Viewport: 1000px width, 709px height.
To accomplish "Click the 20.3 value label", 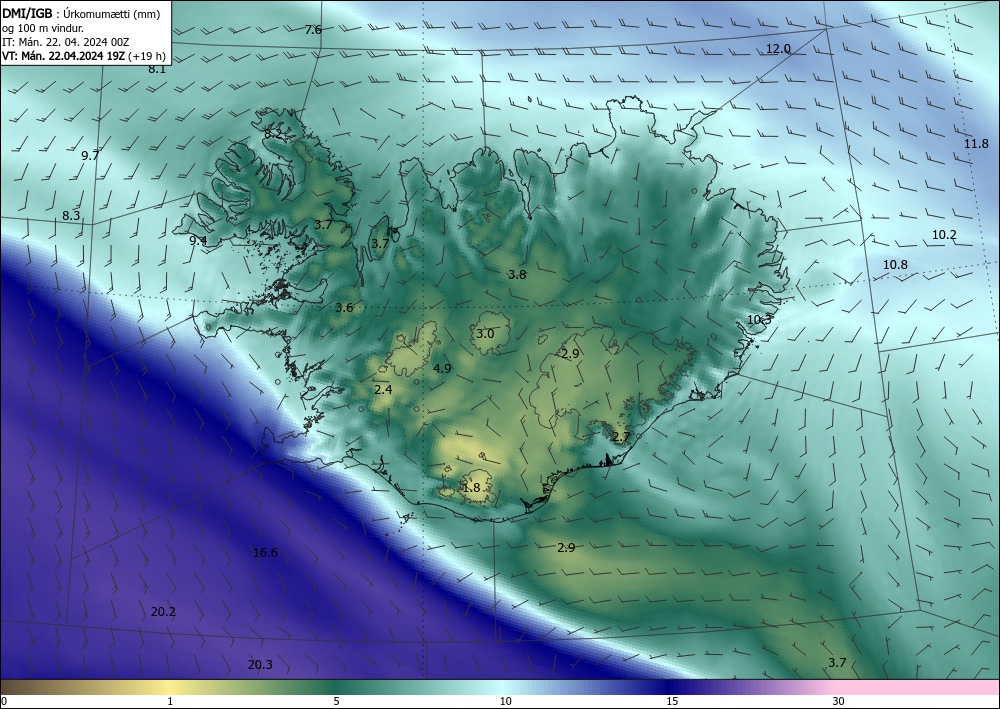I will (x=260, y=665).
